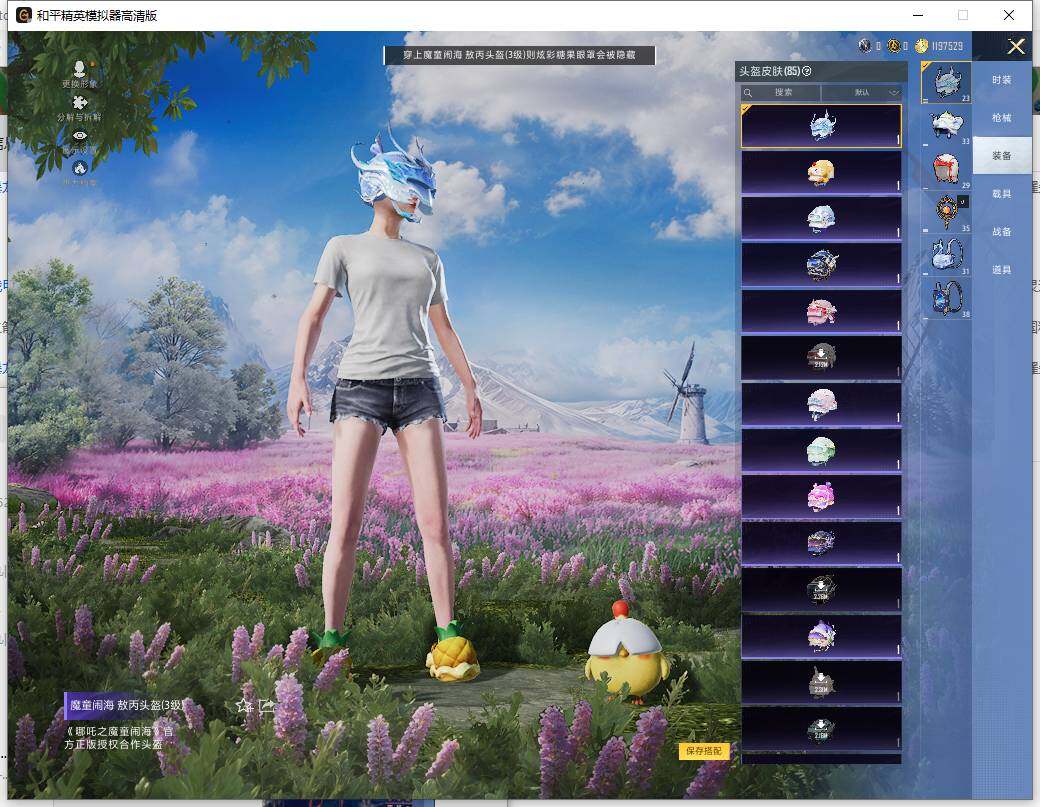Download the sixth-row locked helmet skin
Screen dimensions: 1040x807
pos(821,357)
